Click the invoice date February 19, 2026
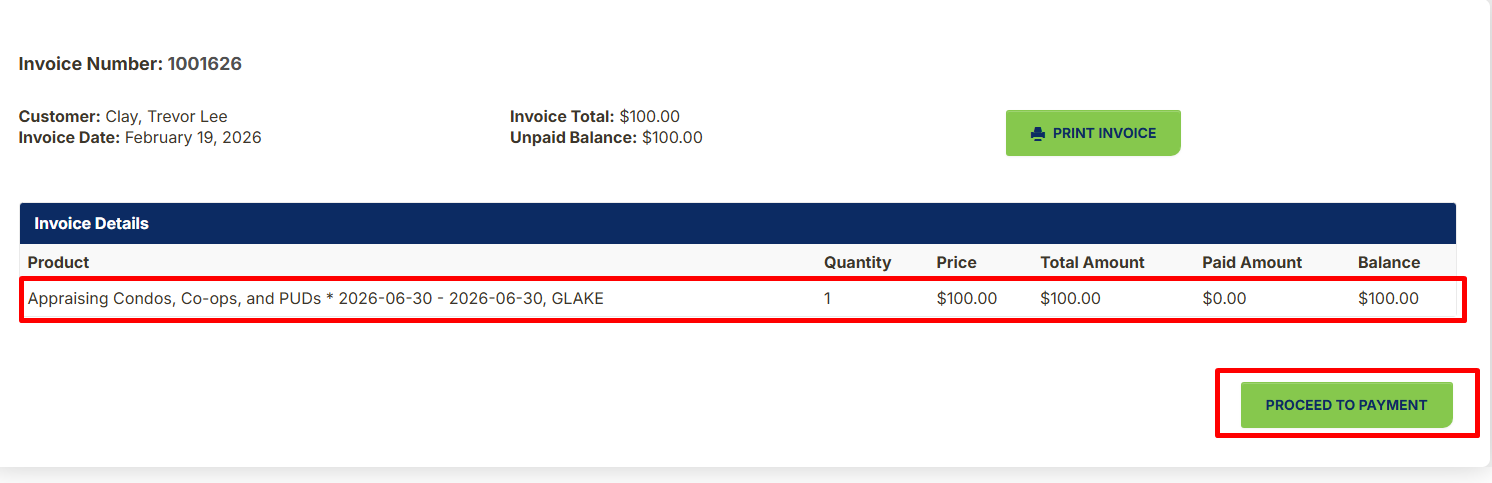Viewport: 1492px width, 483px height. pos(193,137)
